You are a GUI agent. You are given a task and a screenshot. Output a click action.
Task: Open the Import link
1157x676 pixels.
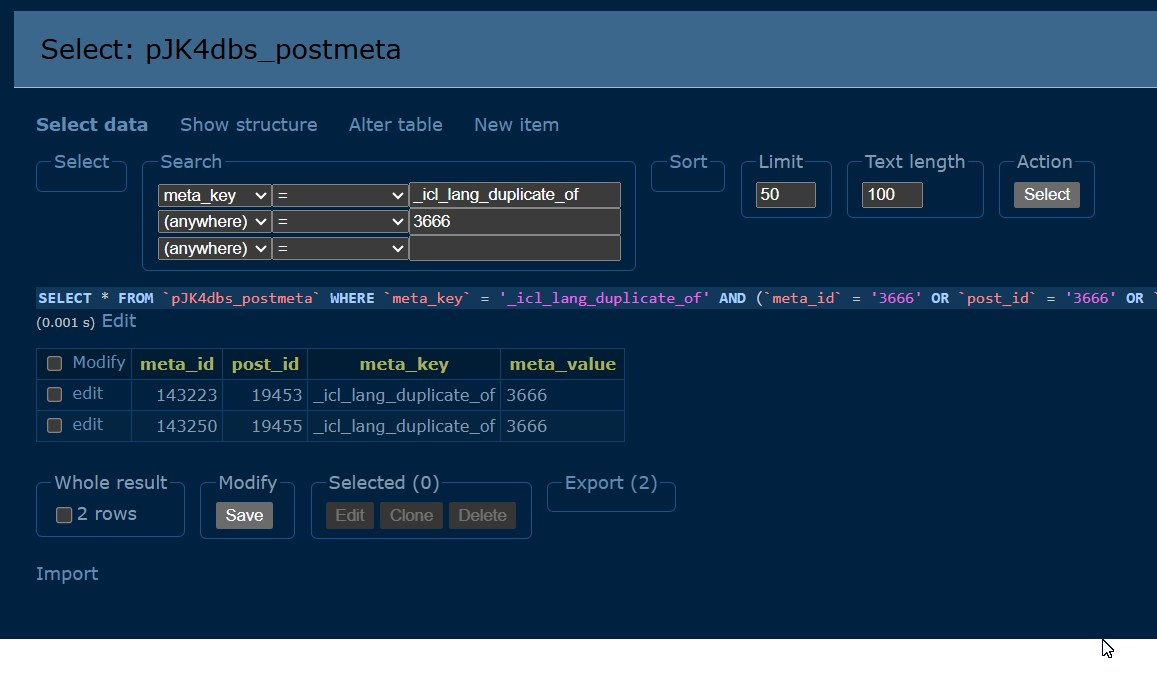67,574
